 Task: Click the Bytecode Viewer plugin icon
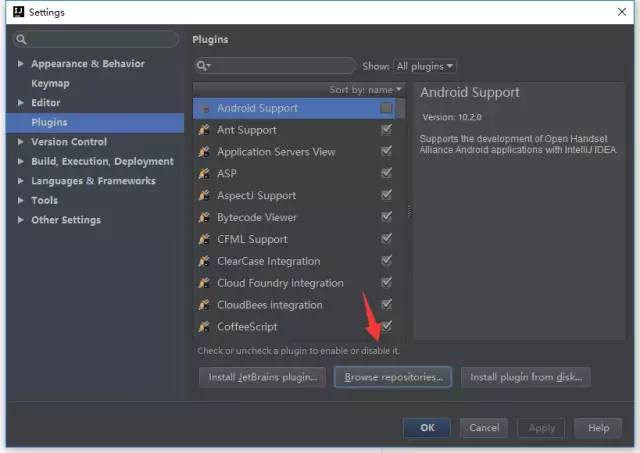[204, 217]
